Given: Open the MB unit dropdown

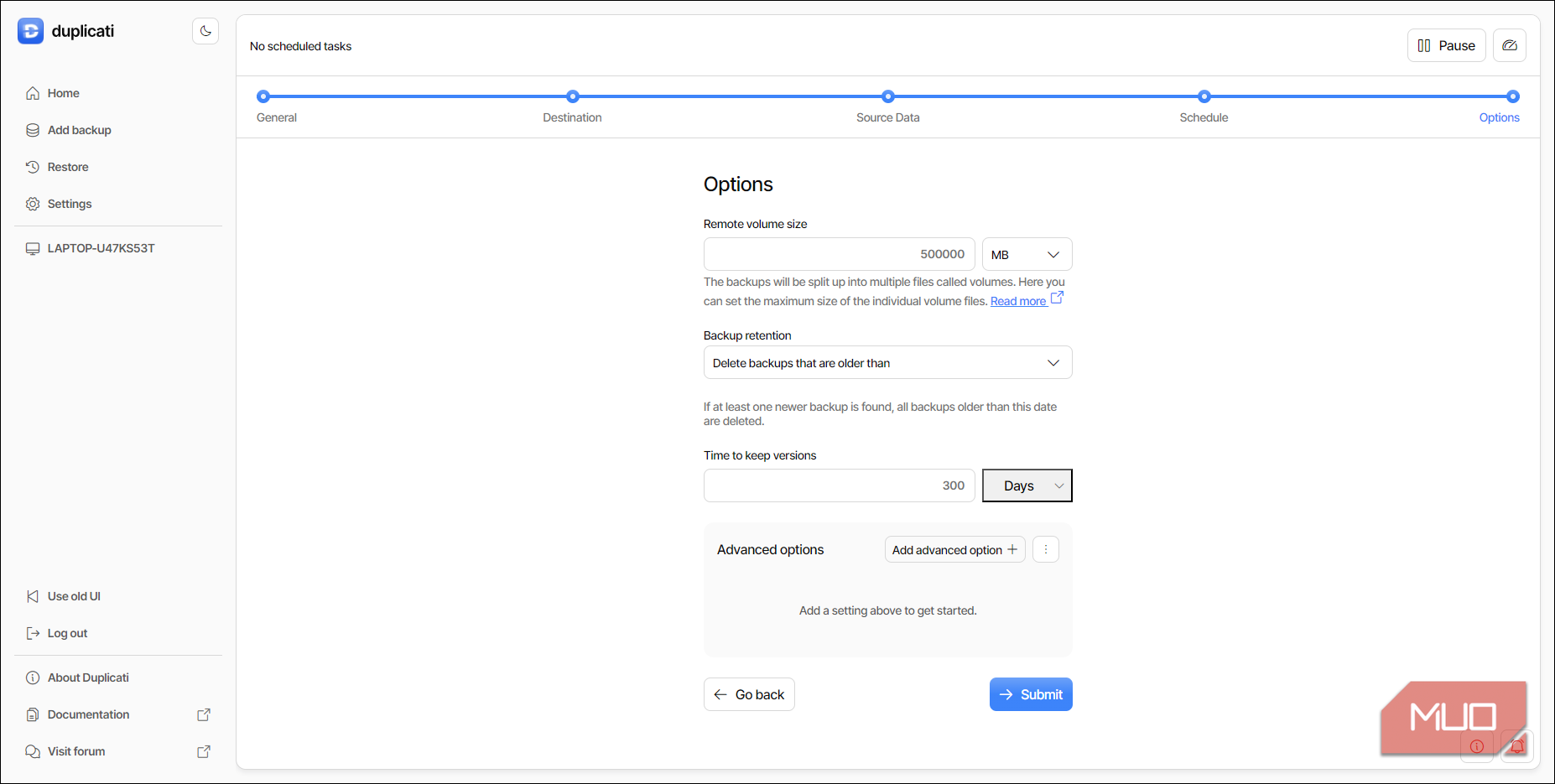Looking at the screenshot, I should (x=1027, y=254).
